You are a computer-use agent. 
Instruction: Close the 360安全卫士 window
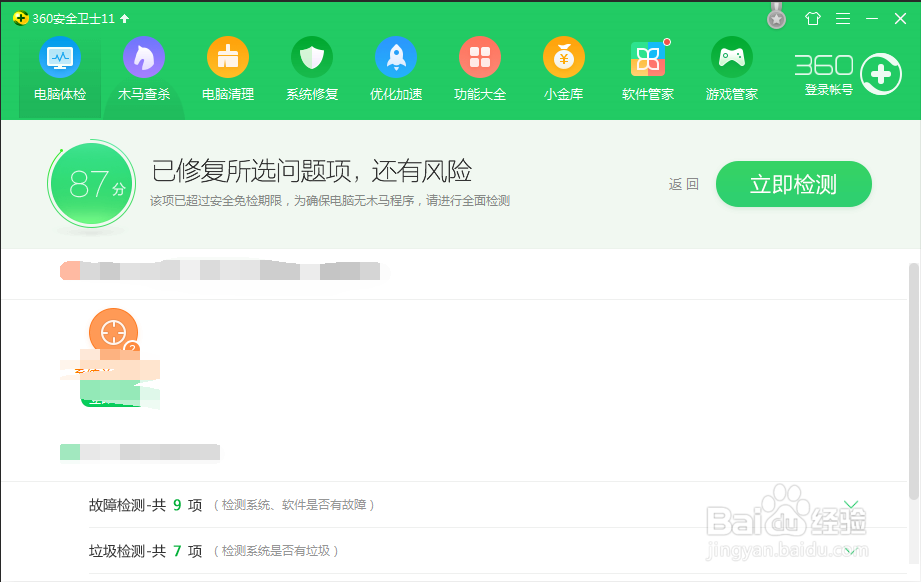(x=900, y=19)
